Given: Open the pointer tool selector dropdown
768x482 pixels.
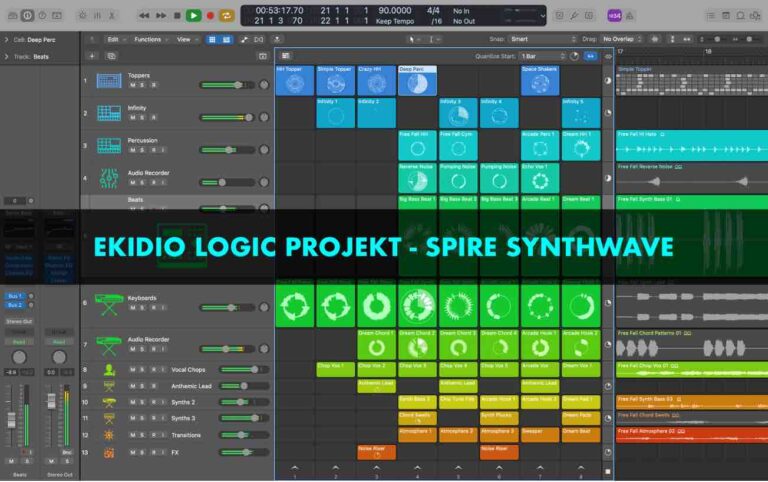Looking at the screenshot, I should [x=414, y=39].
